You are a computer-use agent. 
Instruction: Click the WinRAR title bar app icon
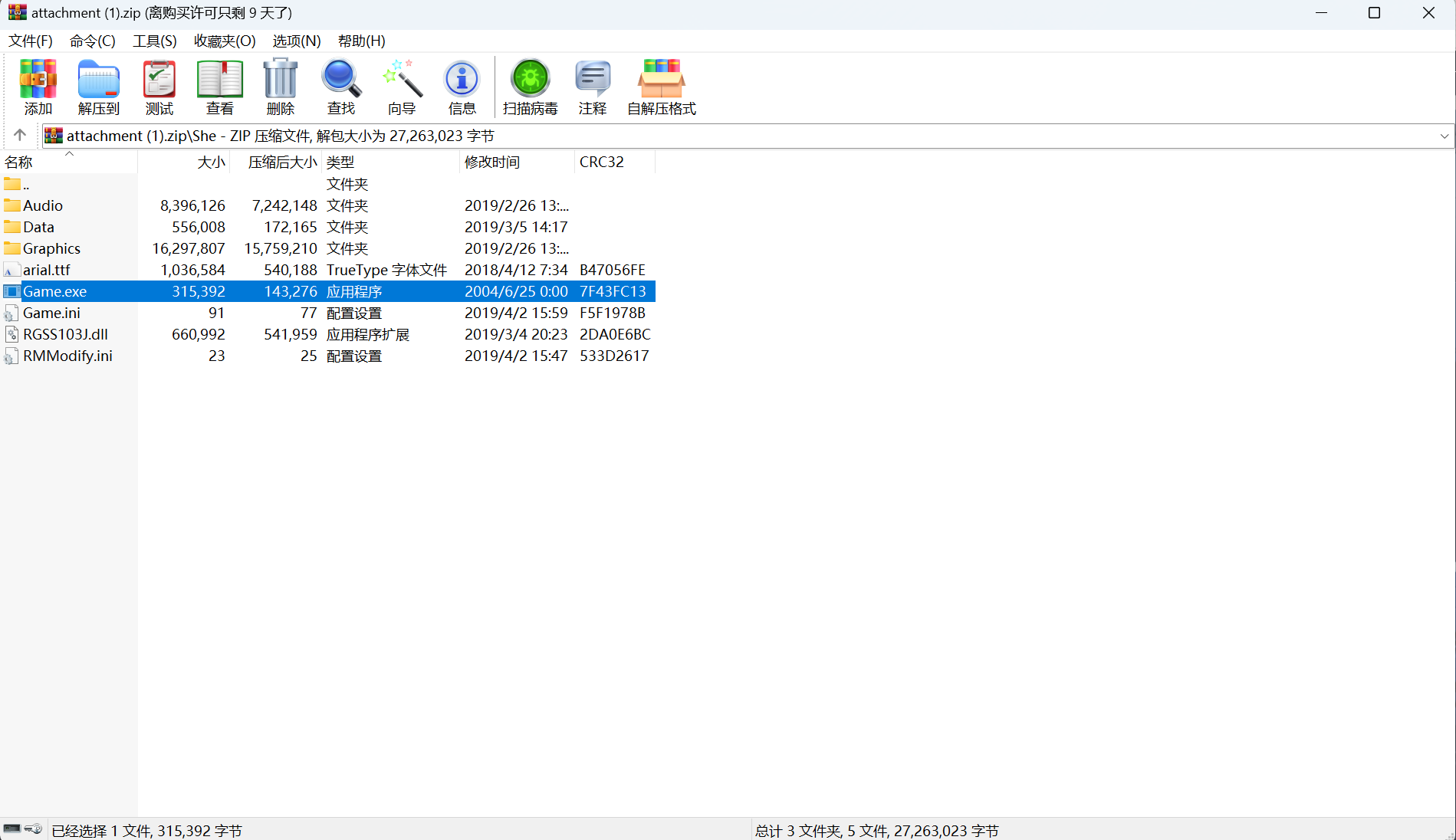point(17,12)
